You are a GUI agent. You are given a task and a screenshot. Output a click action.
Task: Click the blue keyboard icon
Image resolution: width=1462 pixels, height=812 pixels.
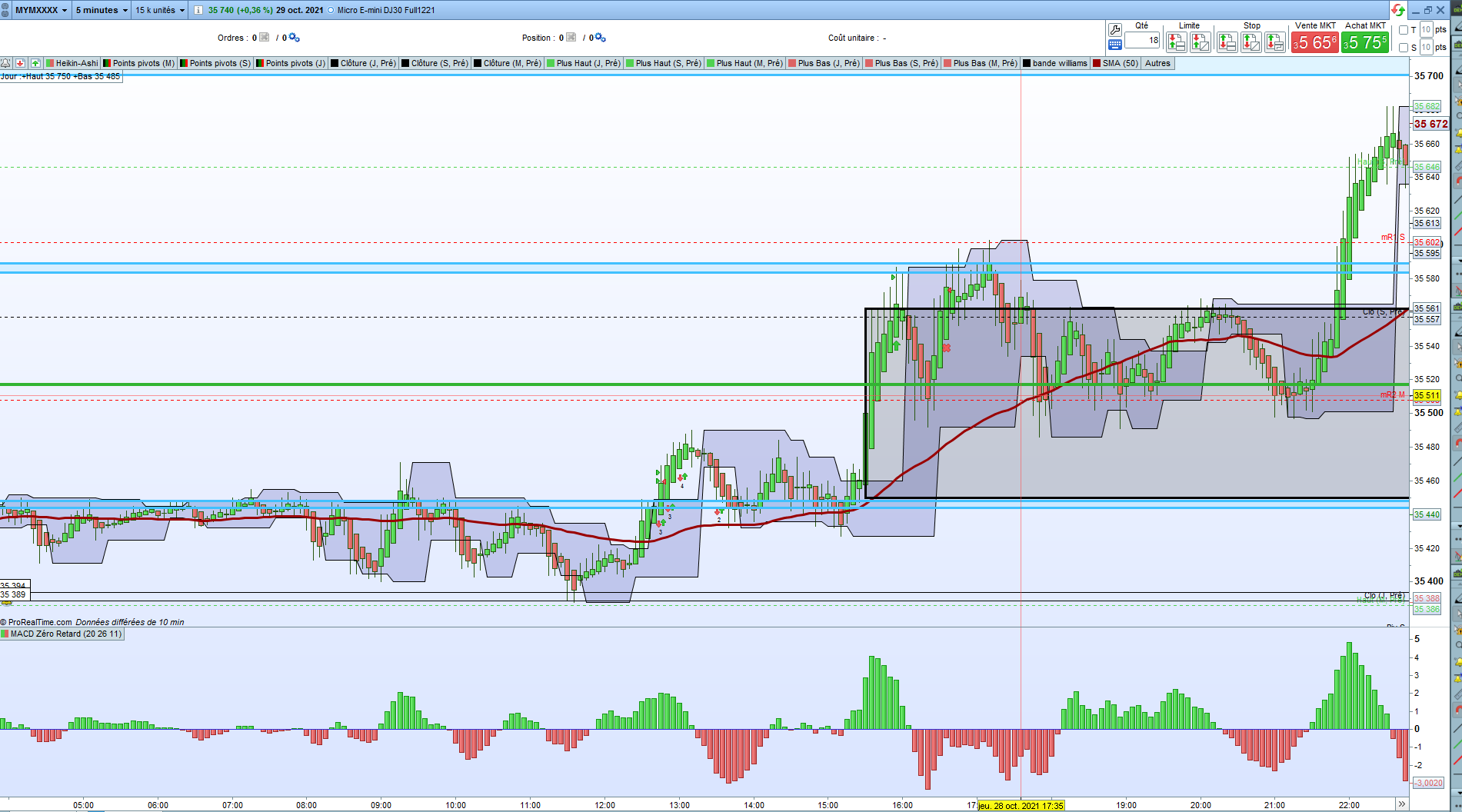(x=1114, y=45)
